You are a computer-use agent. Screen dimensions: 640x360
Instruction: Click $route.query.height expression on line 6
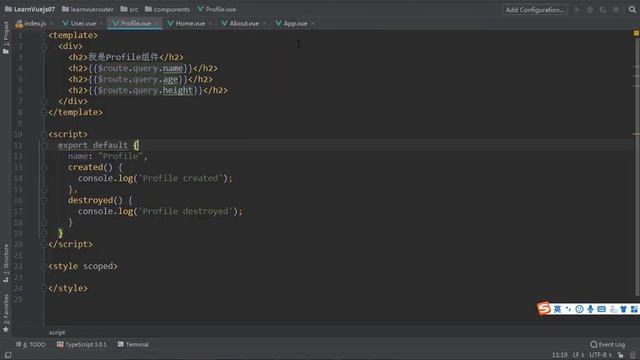[x=145, y=90]
